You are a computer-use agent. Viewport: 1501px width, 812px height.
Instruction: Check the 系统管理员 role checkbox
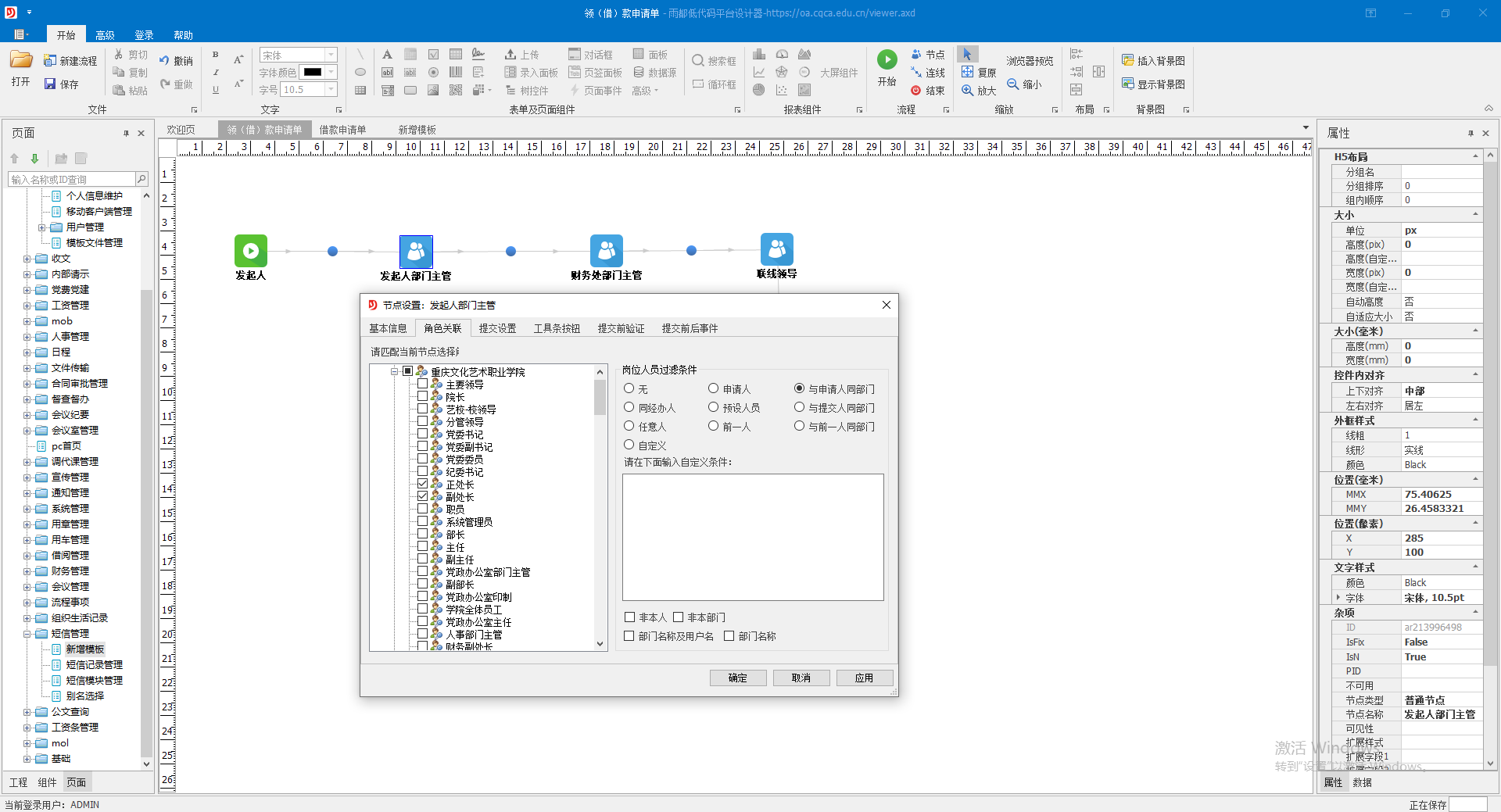pos(422,521)
